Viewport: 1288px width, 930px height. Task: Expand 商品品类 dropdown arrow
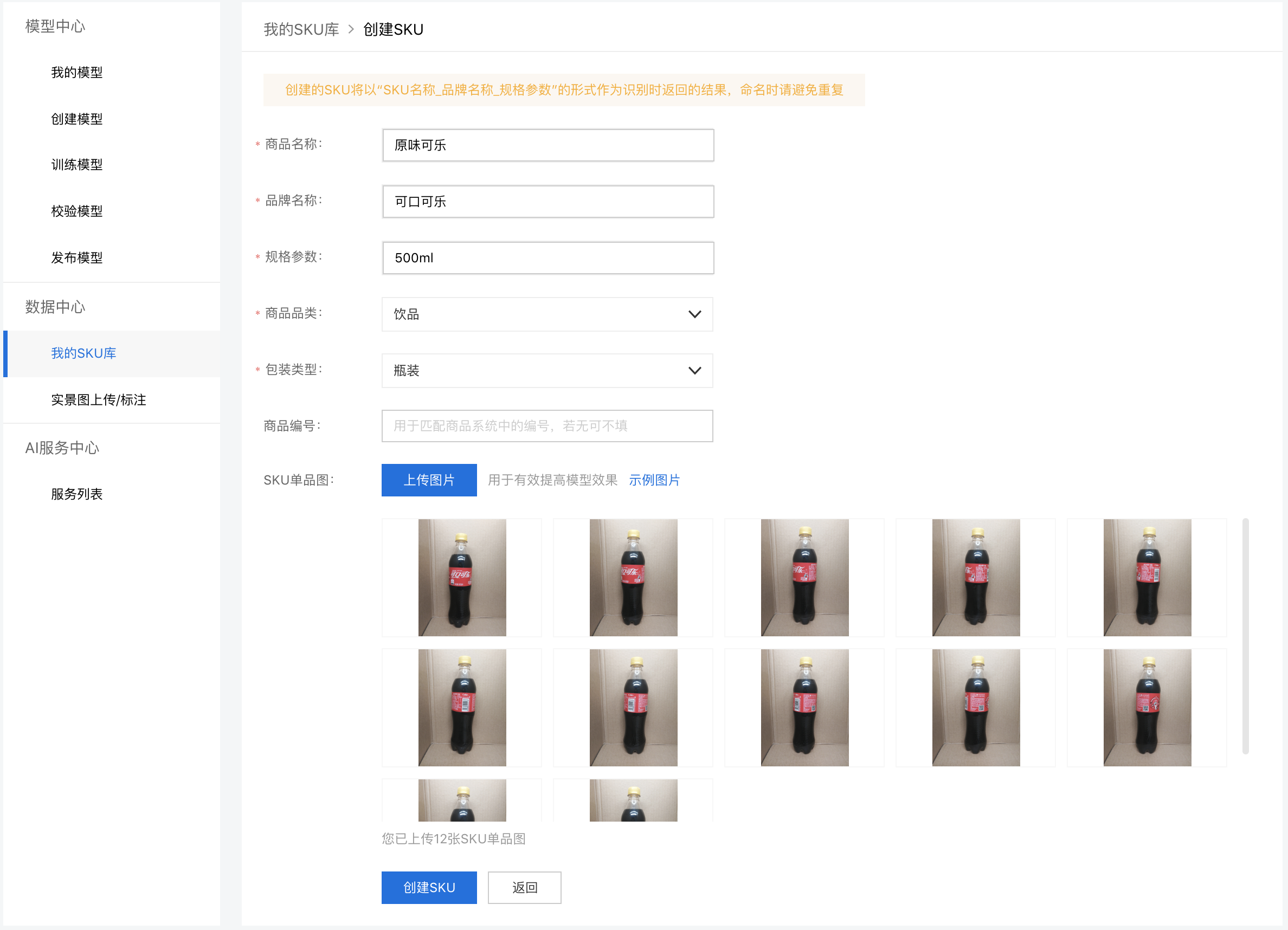[x=694, y=314]
